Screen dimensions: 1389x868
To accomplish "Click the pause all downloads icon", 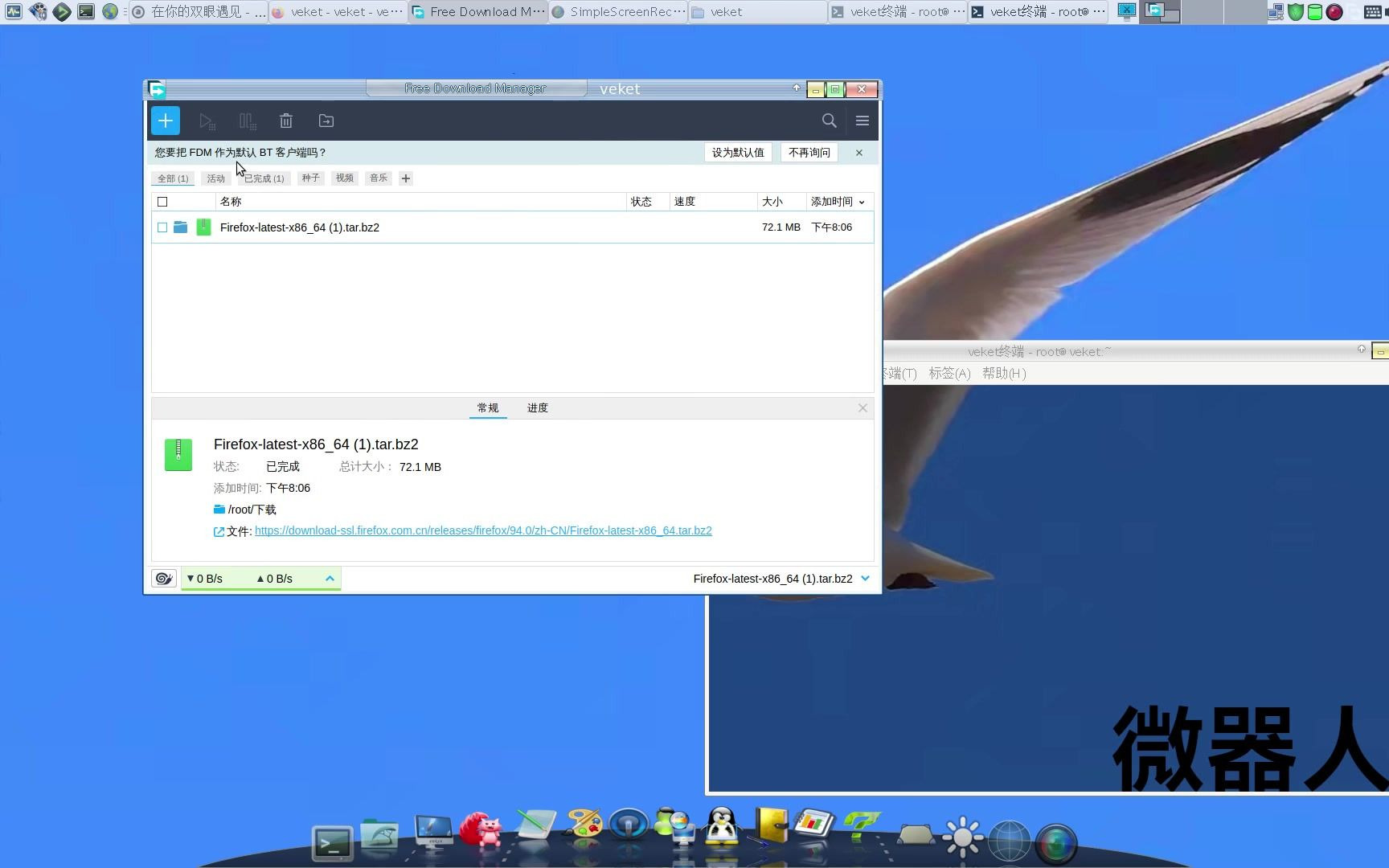I will click(247, 121).
